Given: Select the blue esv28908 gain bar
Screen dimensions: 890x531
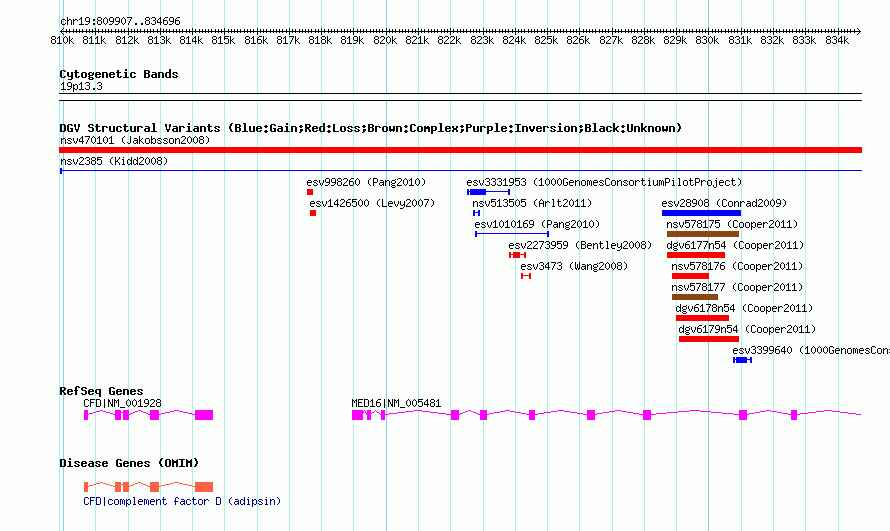Looking at the screenshot, I should coord(702,213).
